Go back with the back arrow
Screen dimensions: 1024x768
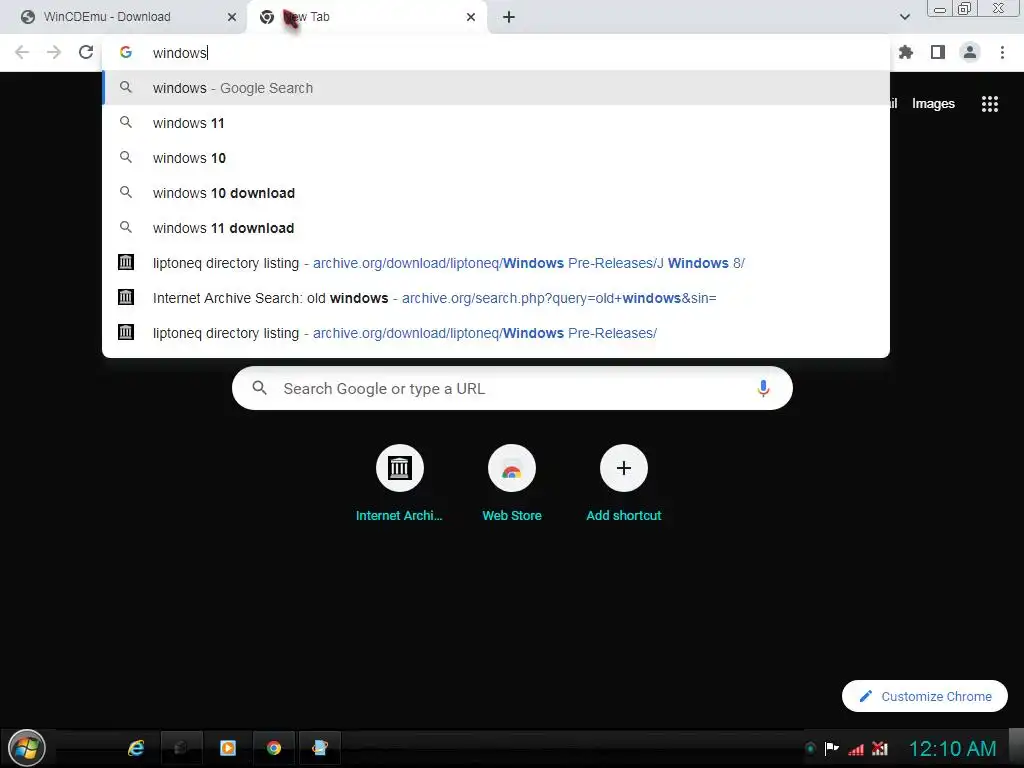(22, 52)
